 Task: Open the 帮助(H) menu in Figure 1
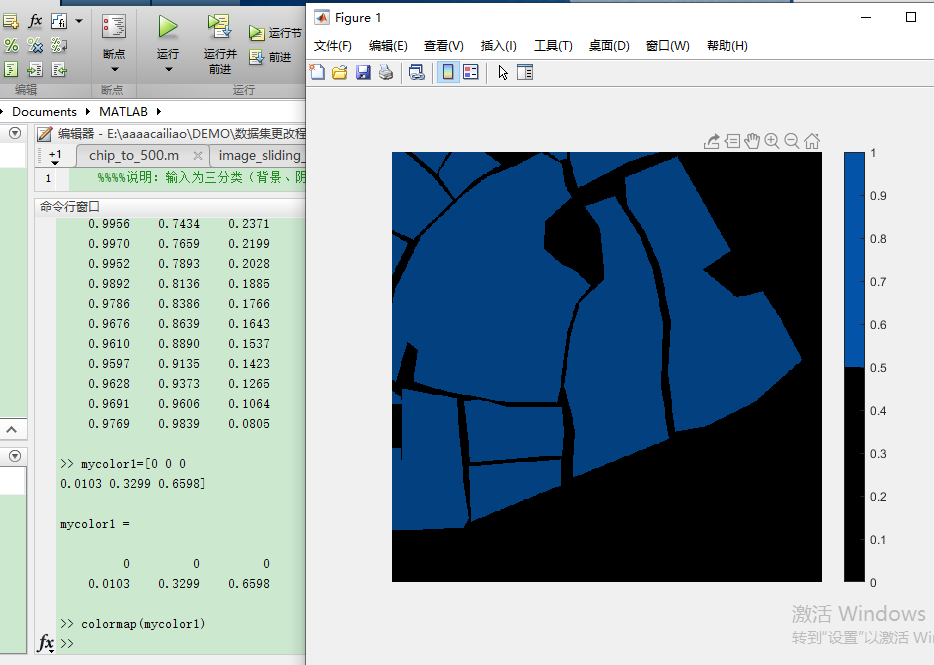(x=727, y=46)
